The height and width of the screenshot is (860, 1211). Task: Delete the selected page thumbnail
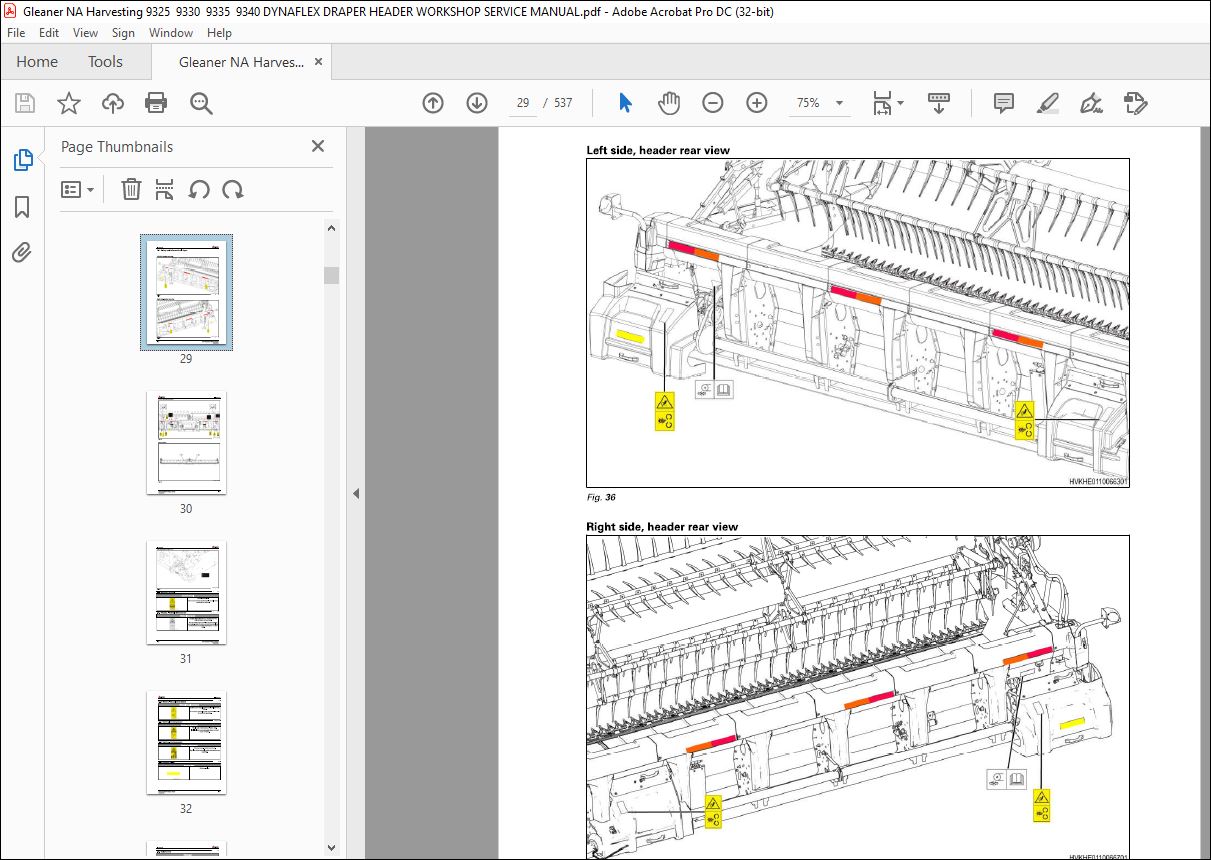(x=131, y=189)
